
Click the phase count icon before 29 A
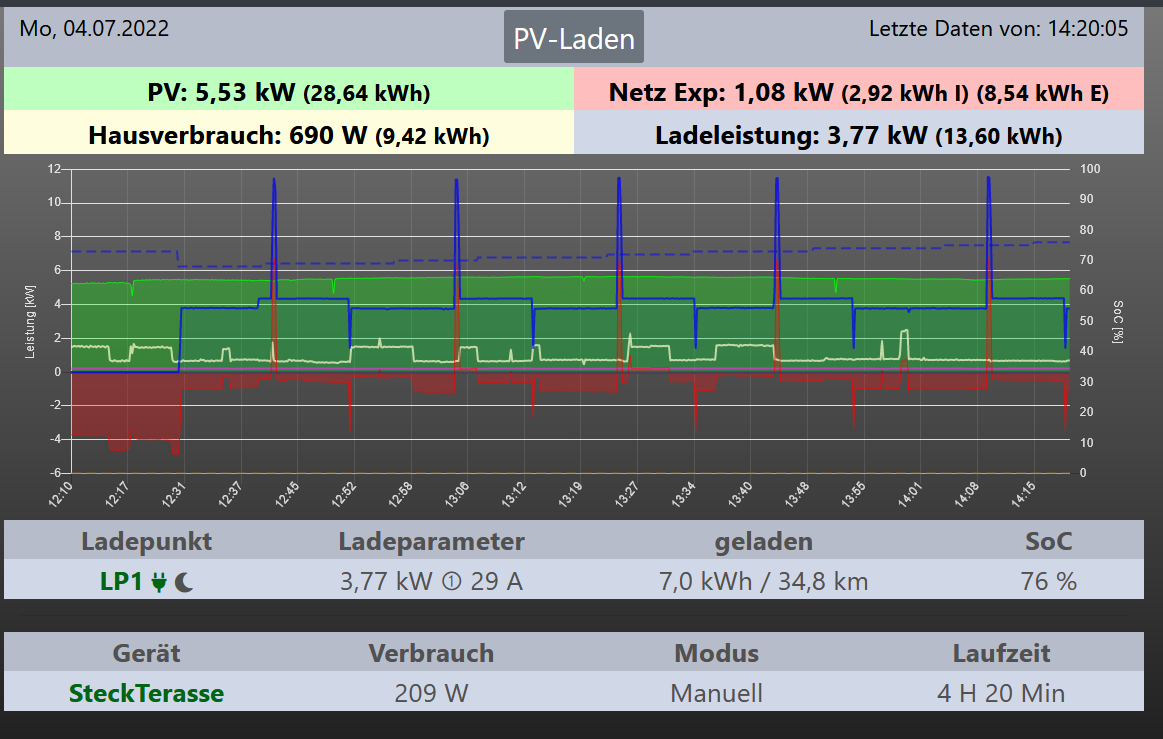click(451, 582)
